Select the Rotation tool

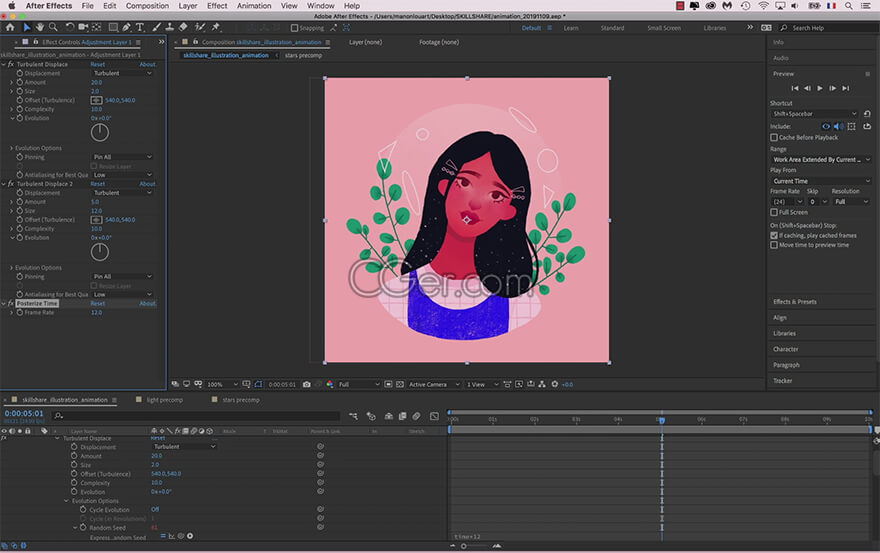click(x=70, y=27)
